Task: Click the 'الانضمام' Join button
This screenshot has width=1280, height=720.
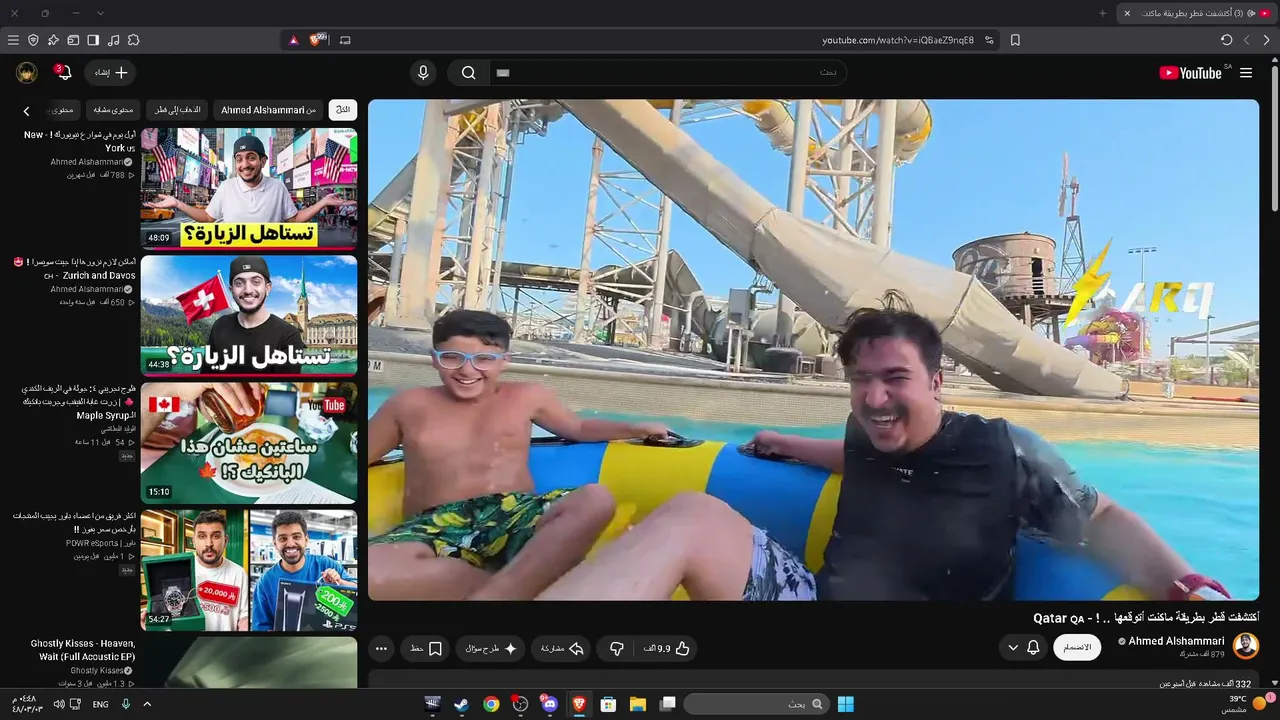Action: coord(1077,647)
